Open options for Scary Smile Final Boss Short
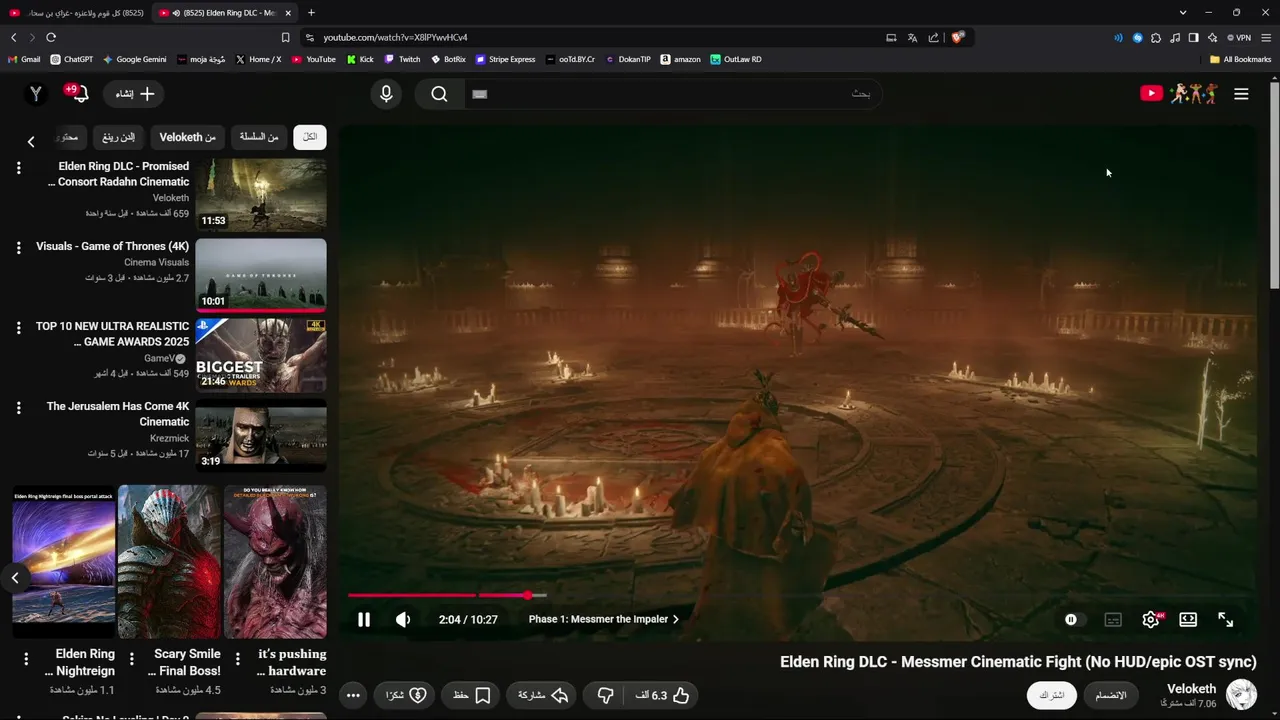 coord(132,658)
